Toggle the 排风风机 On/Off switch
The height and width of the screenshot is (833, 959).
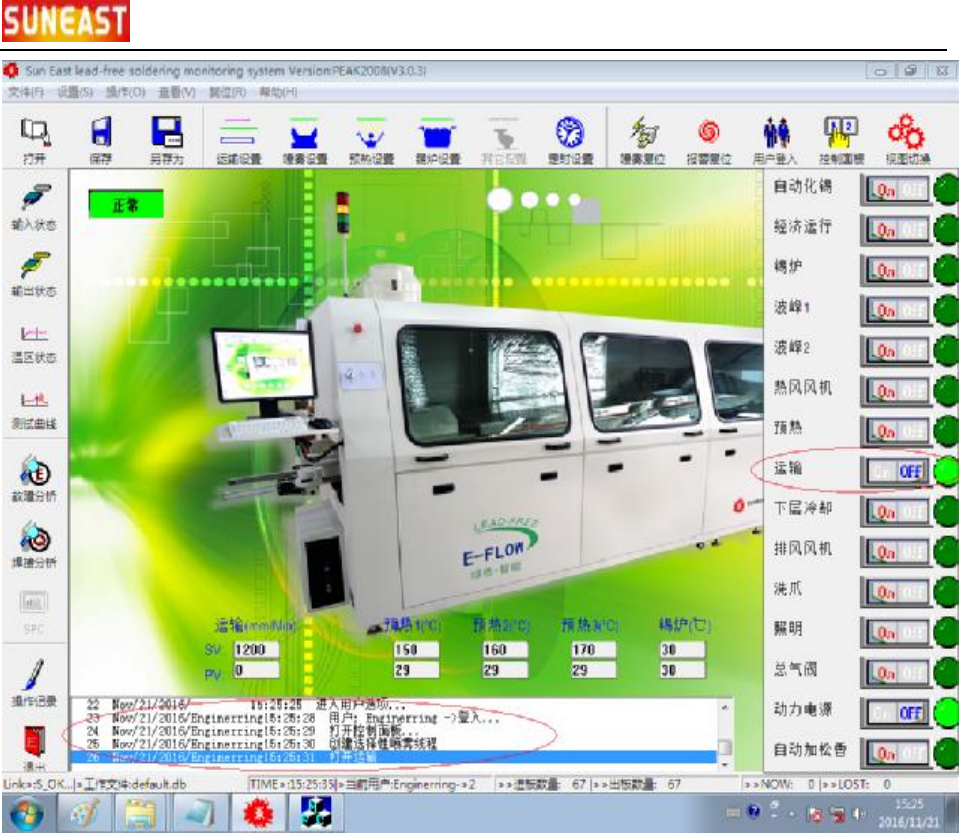coord(897,552)
